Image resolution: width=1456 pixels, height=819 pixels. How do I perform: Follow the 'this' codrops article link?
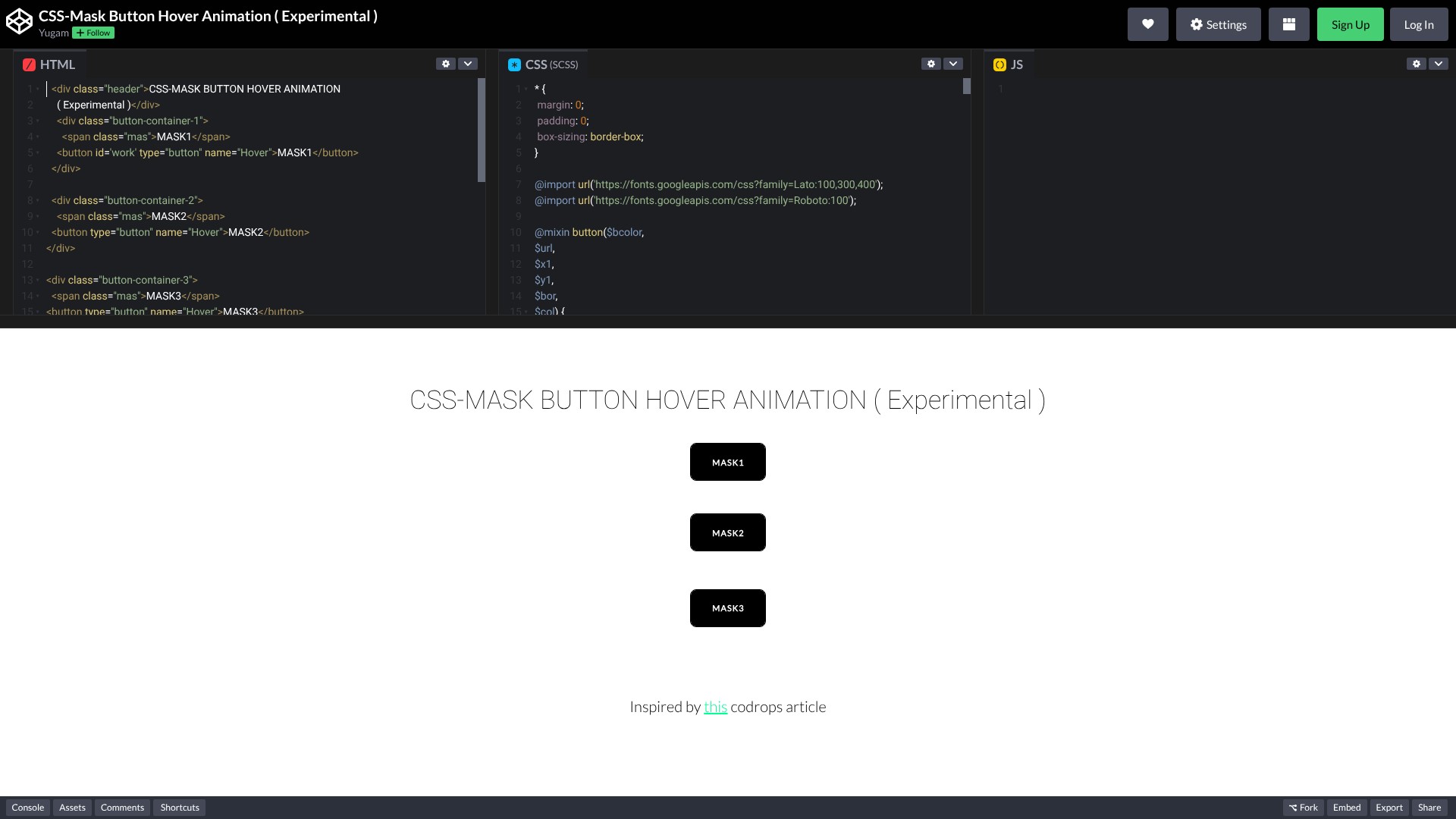coord(715,707)
